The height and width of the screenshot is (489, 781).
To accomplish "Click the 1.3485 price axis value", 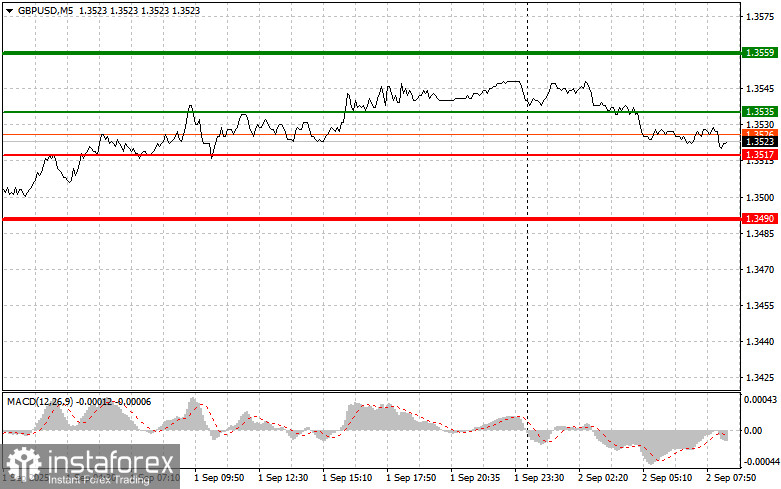I will coord(760,234).
